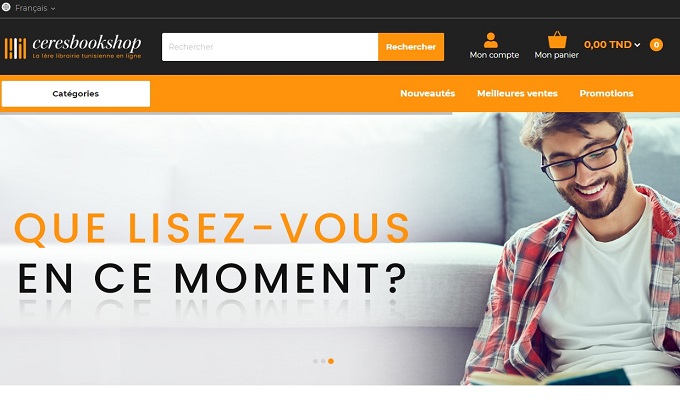Image resolution: width=680 pixels, height=400 pixels.
Task: Open the Mon compte link
Action: pyautogui.click(x=494, y=55)
